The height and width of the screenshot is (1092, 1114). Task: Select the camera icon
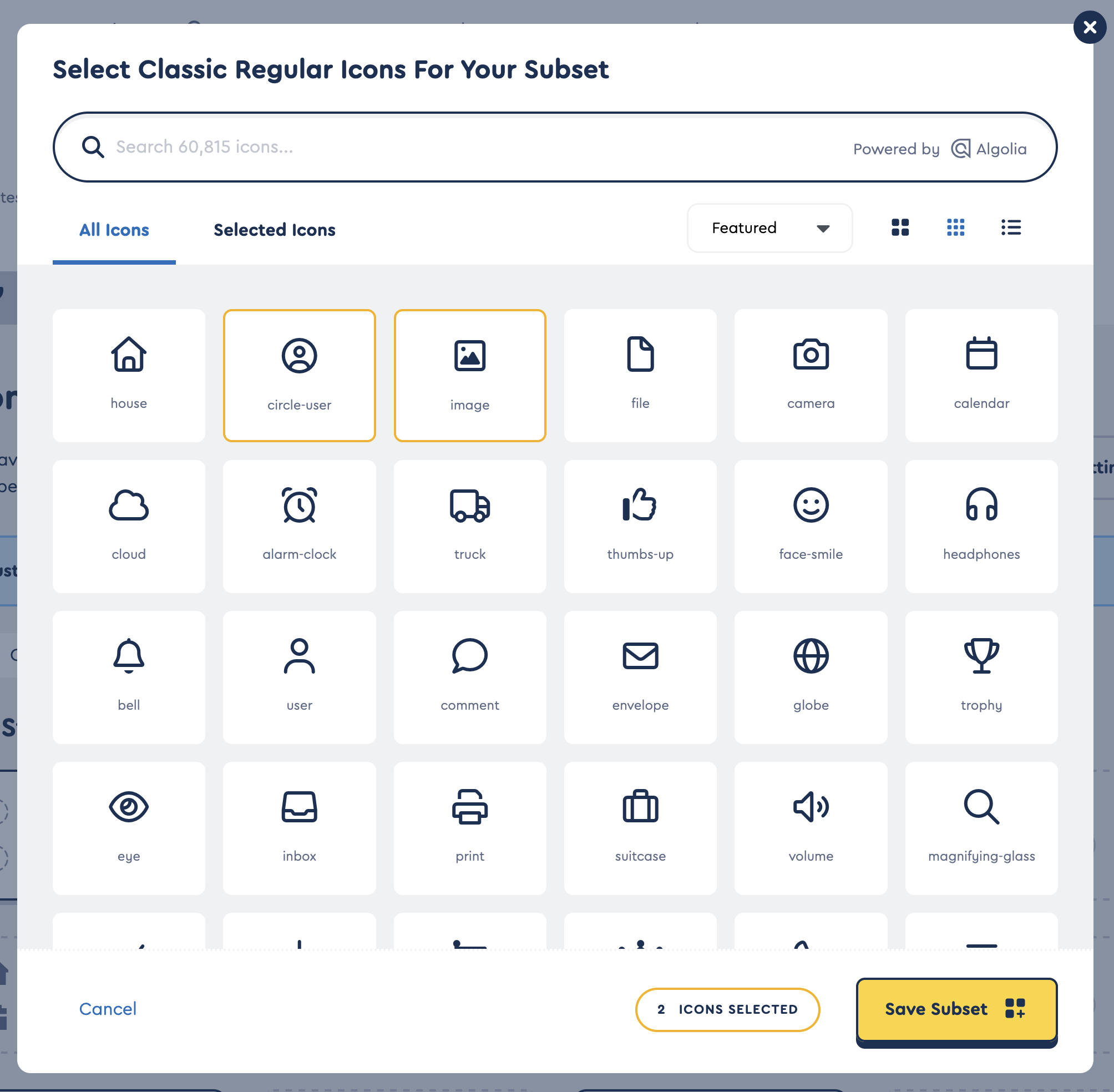(811, 376)
